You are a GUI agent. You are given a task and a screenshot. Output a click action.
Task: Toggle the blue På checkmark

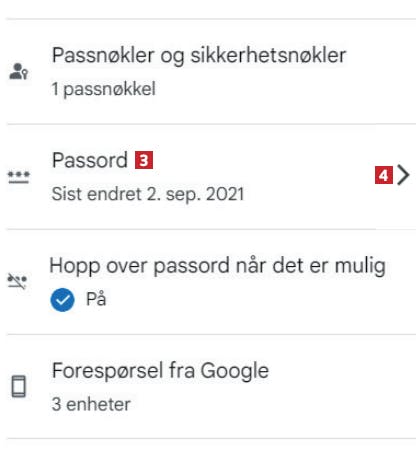click(62, 299)
